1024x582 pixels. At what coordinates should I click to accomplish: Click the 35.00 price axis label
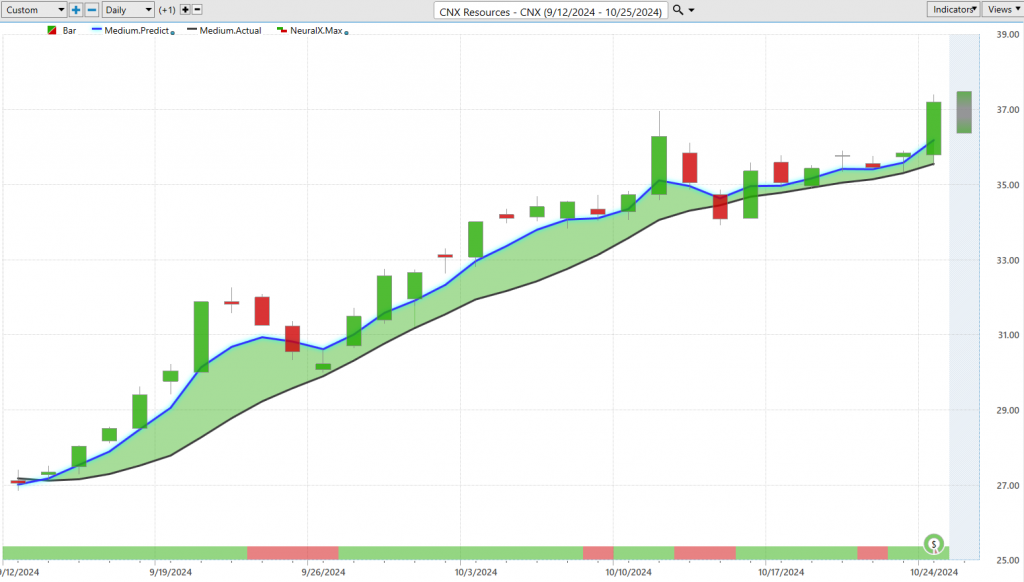[1008, 185]
